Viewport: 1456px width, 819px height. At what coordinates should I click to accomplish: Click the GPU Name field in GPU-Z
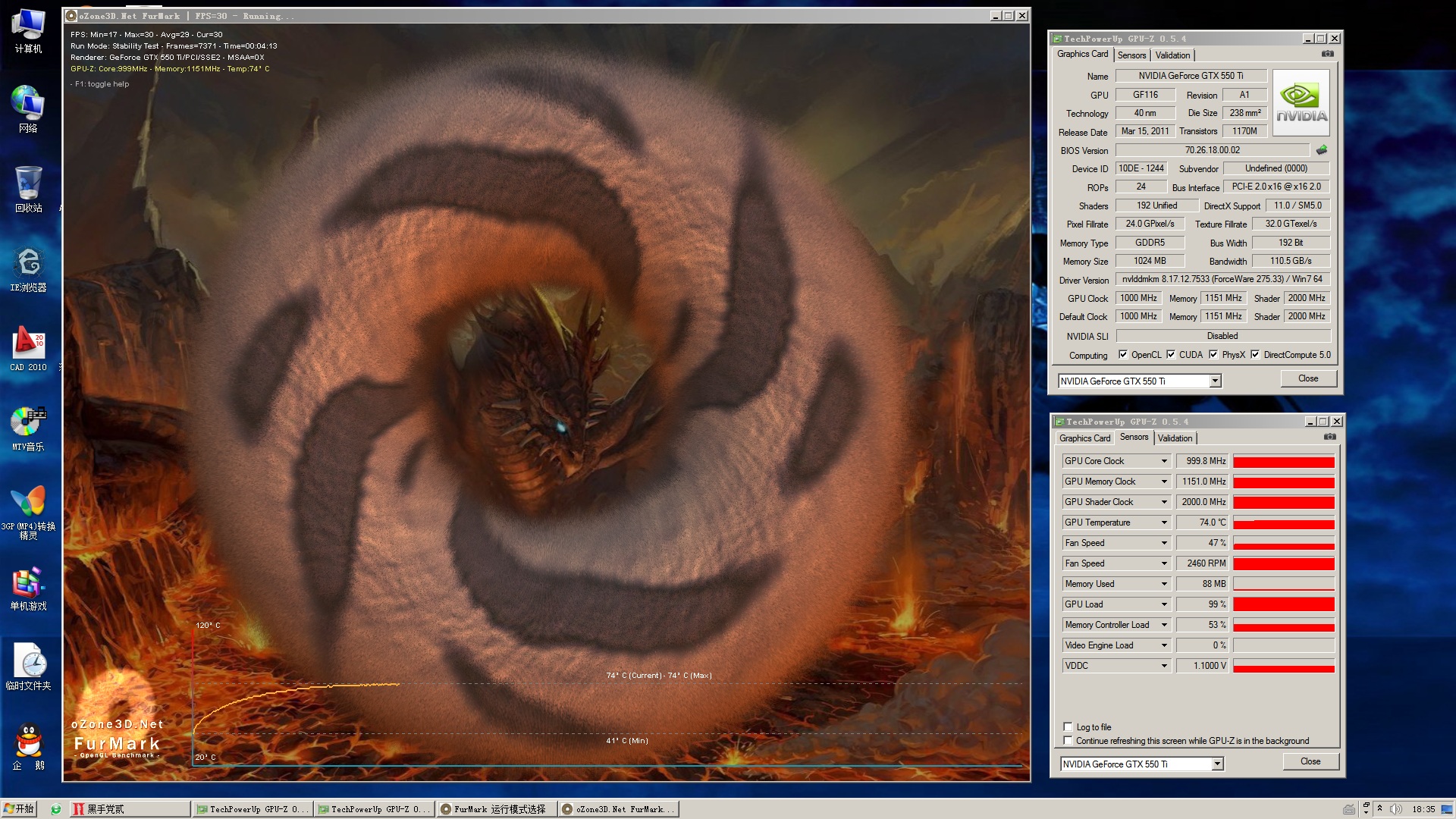click(1191, 76)
